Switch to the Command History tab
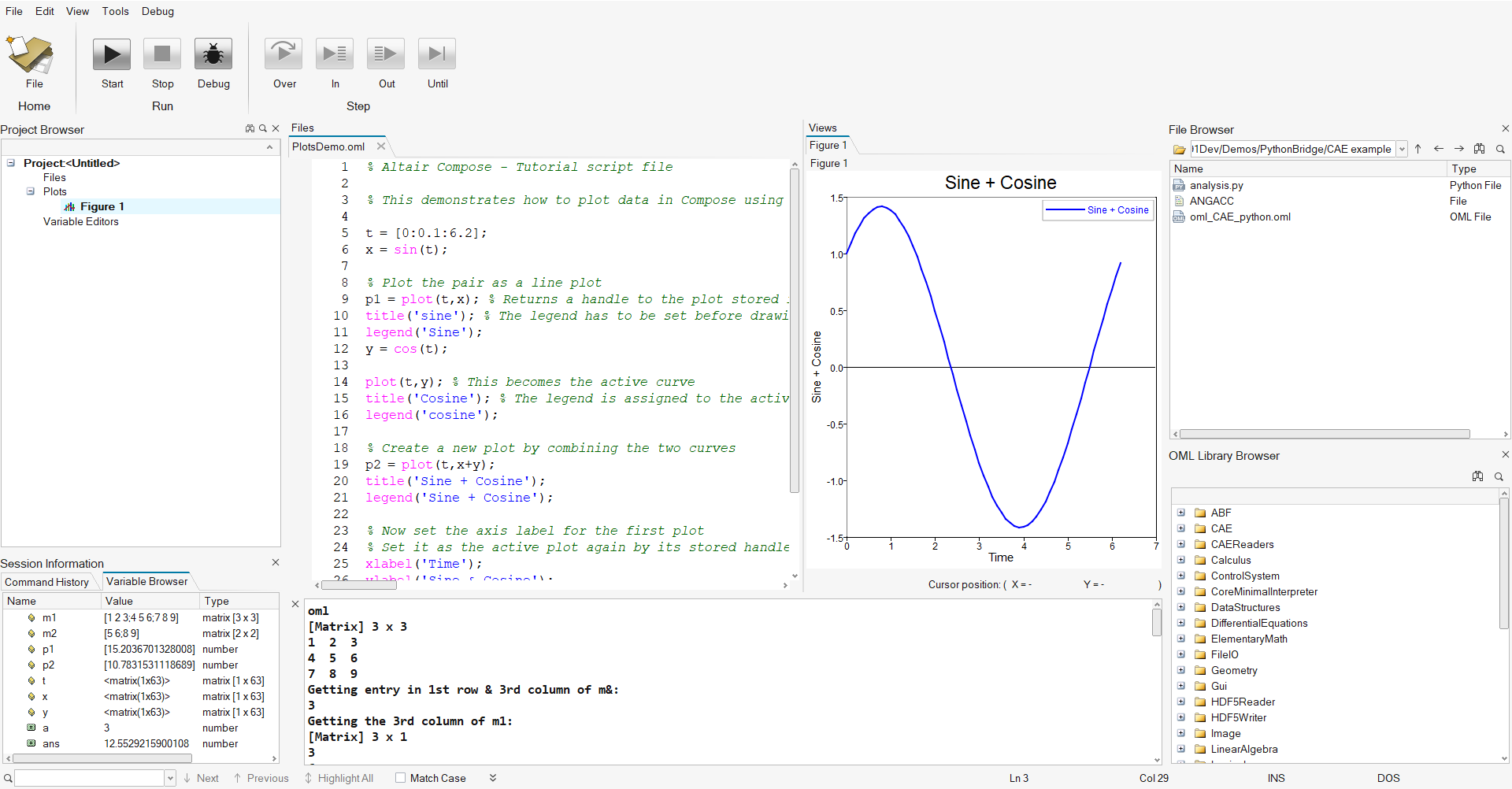This screenshot has width=1512, height=789. click(47, 582)
